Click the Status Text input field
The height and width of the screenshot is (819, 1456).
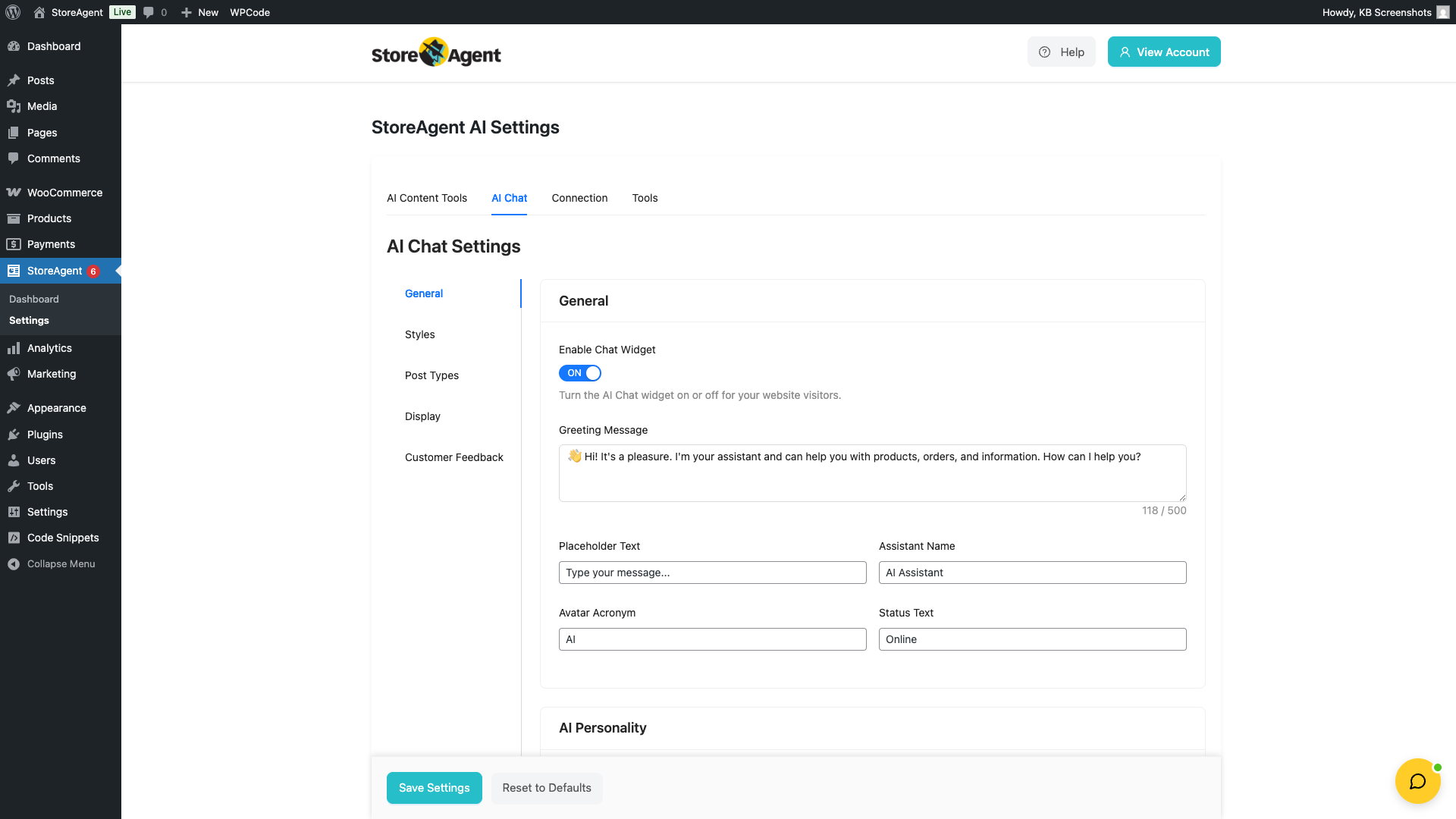click(x=1033, y=639)
